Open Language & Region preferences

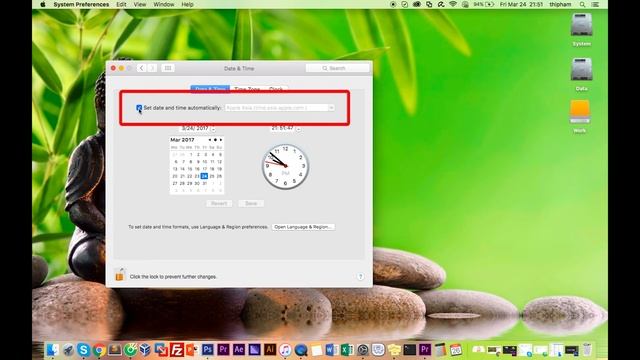tap(303, 227)
